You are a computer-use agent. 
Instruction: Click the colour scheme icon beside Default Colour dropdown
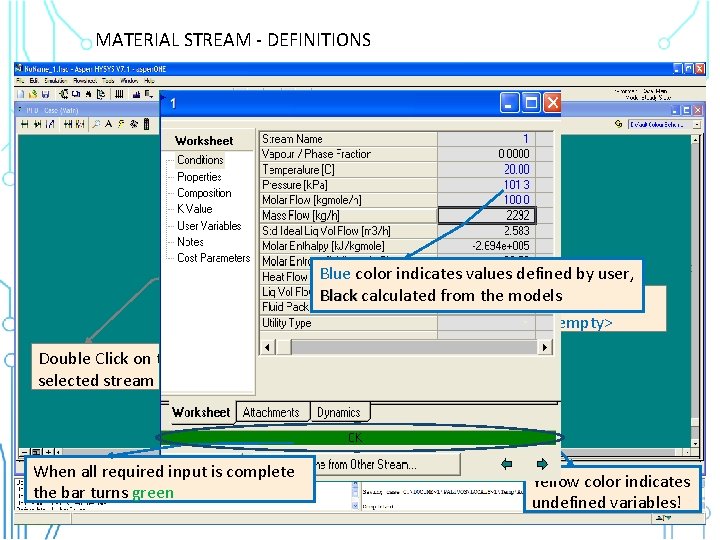[619, 124]
